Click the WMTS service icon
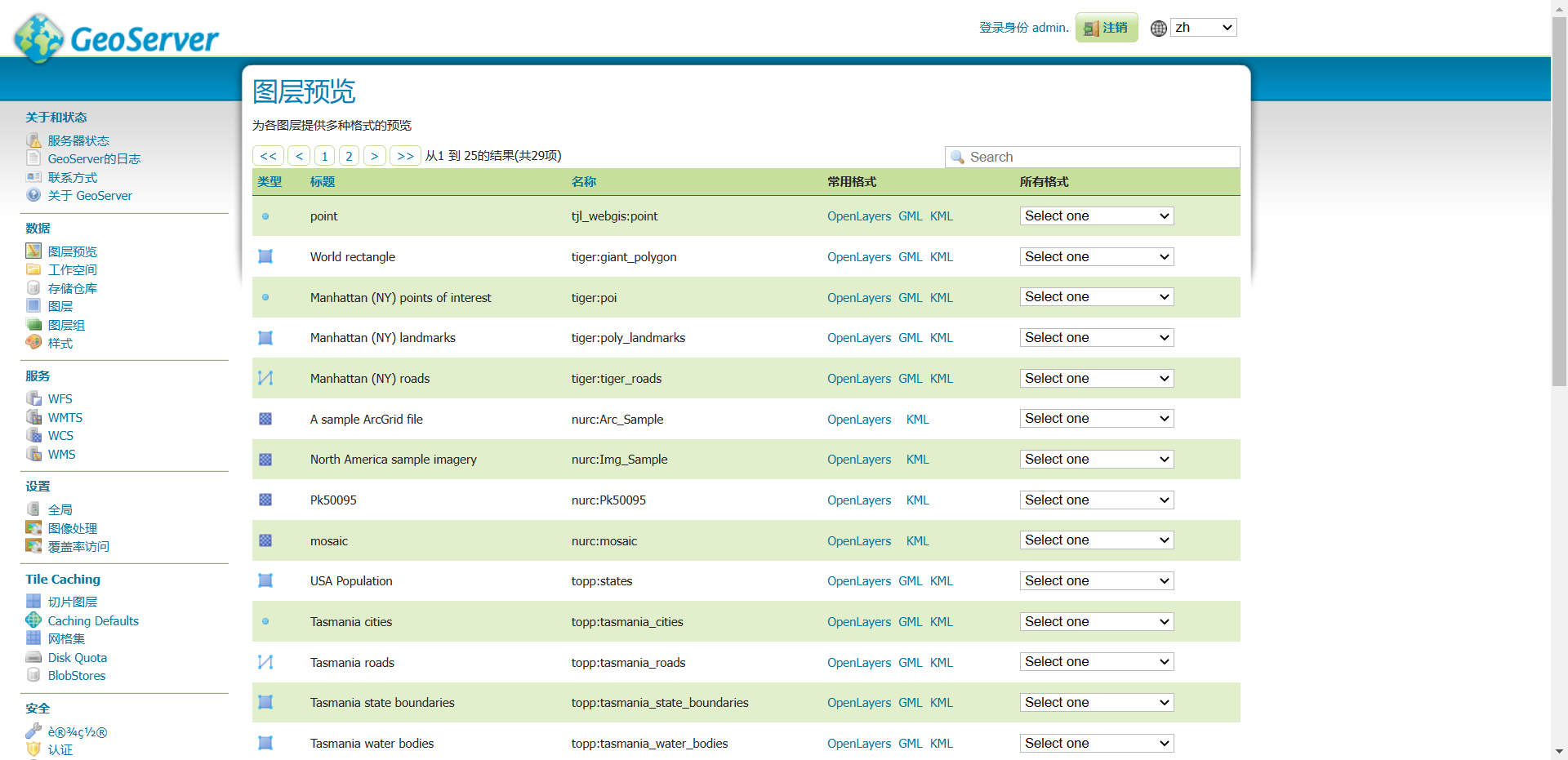The height and width of the screenshot is (760, 1568). tap(33, 417)
